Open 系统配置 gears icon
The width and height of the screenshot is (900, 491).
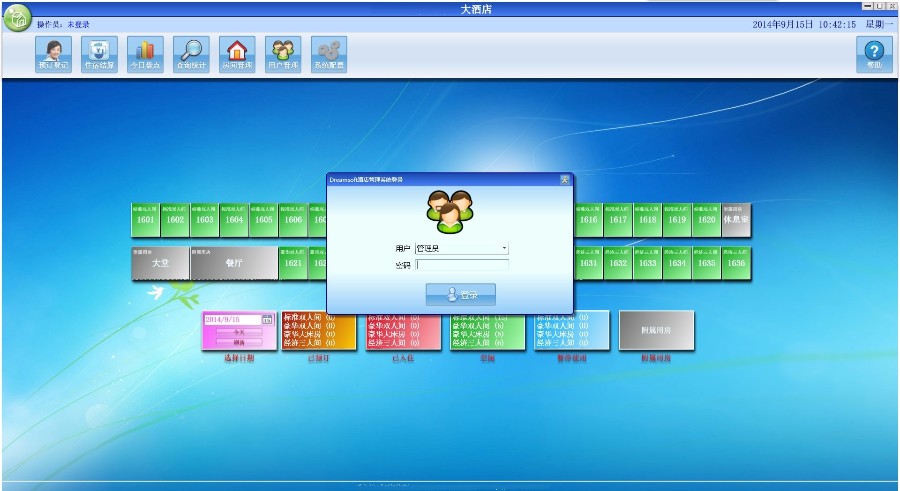pos(329,55)
